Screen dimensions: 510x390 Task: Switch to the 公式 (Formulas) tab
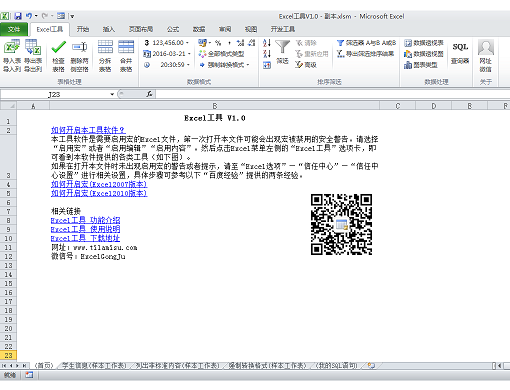[x=173, y=29]
